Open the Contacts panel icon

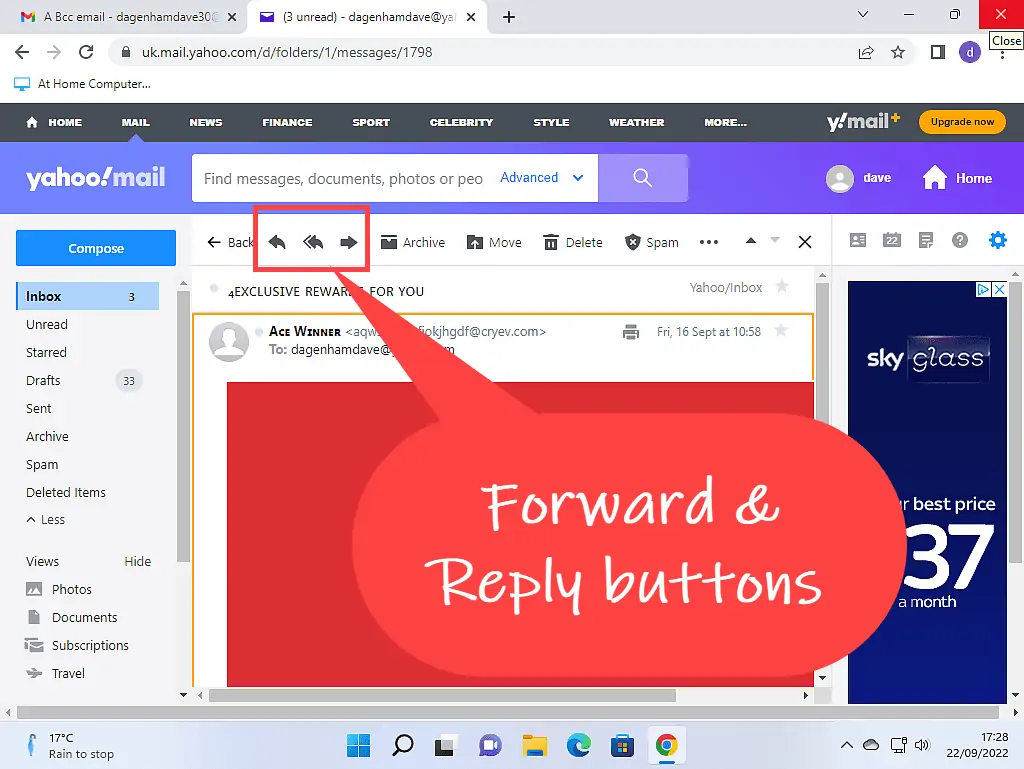pyautogui.click(x=857, y=240)
